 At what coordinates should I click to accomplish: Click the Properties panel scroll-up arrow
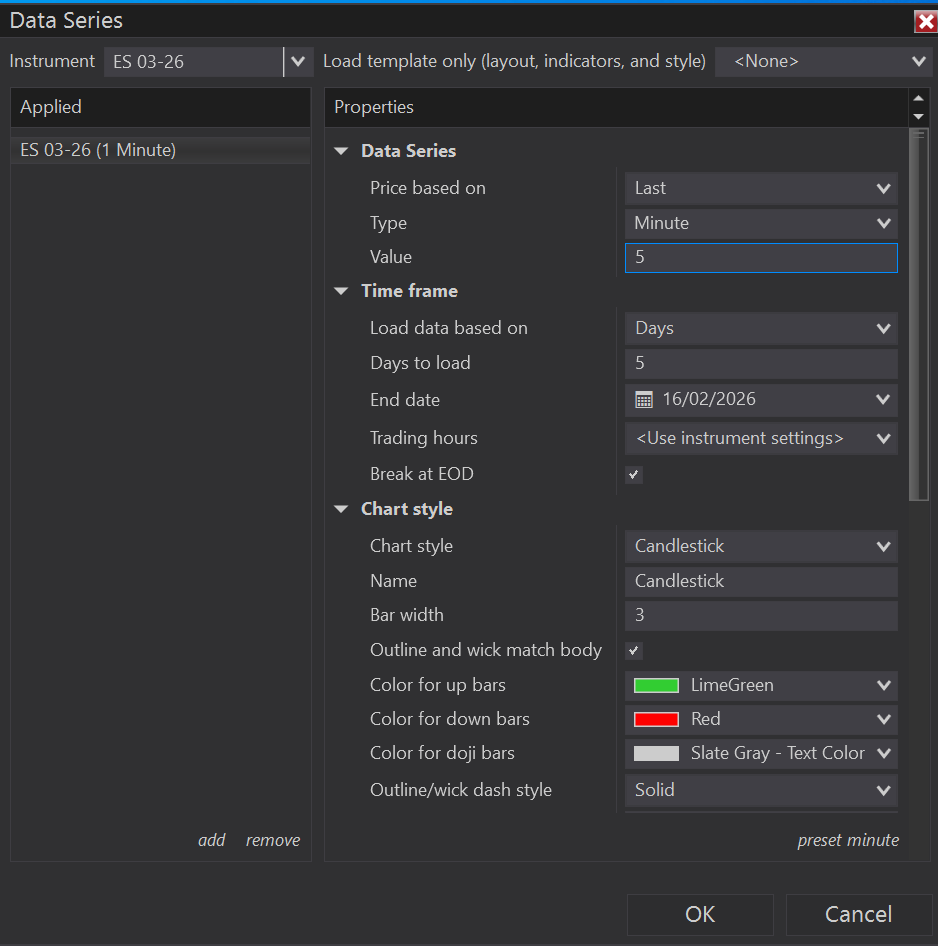click(919, 98)
